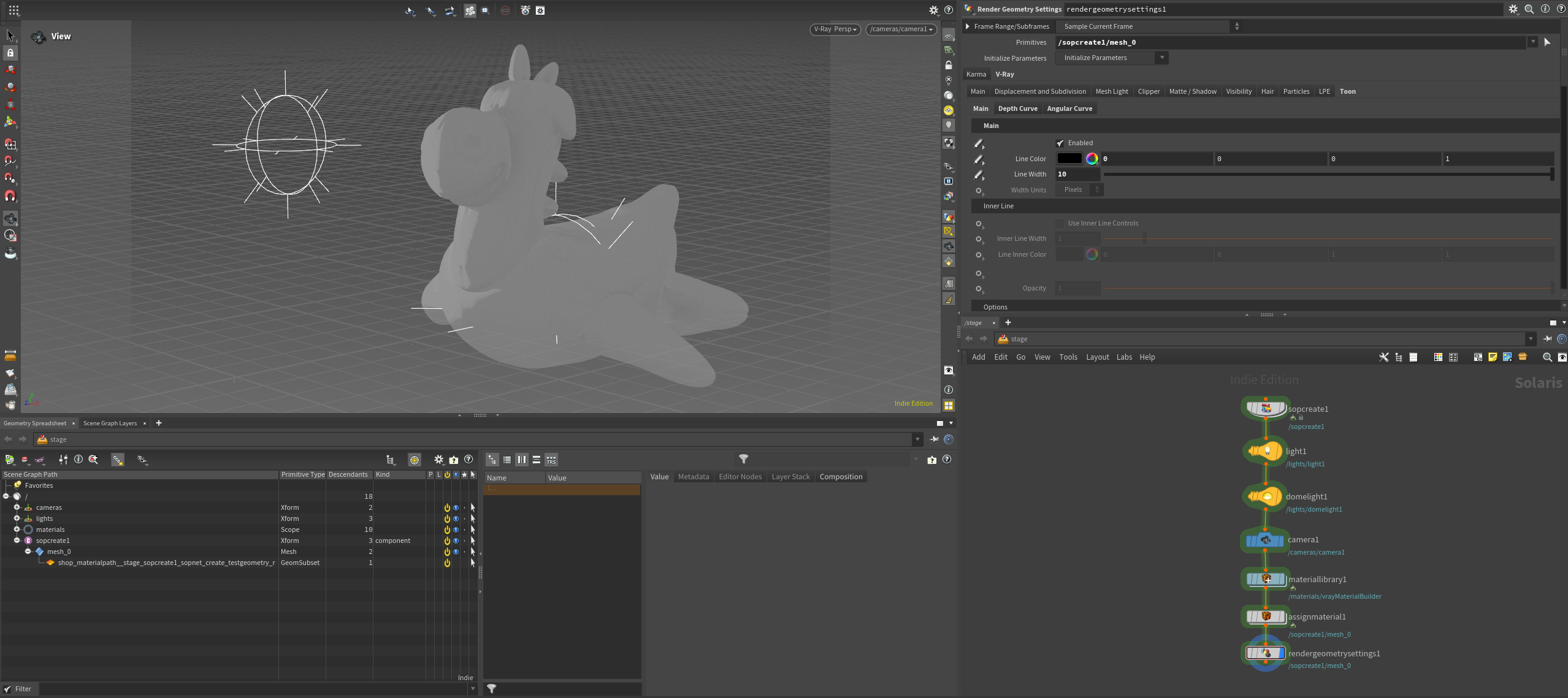Open /cameras/camera1 camera dropdown
This screenshot has width=1568, height=698.
[x=901, y=29]
